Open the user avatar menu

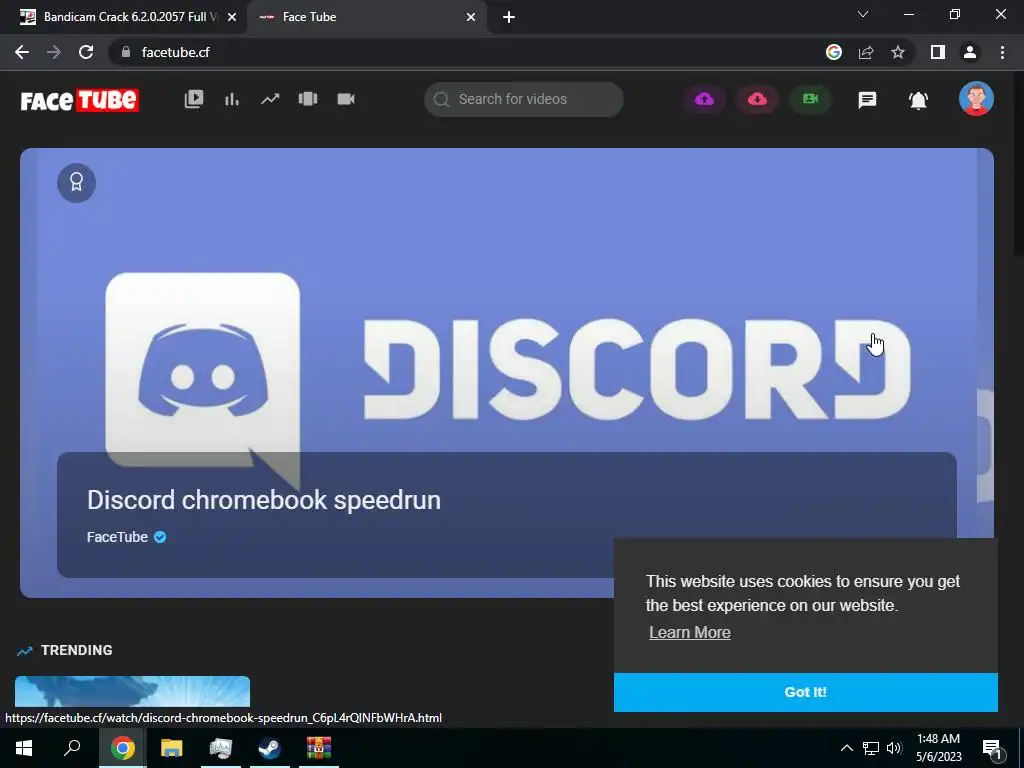tap(976, 99)
